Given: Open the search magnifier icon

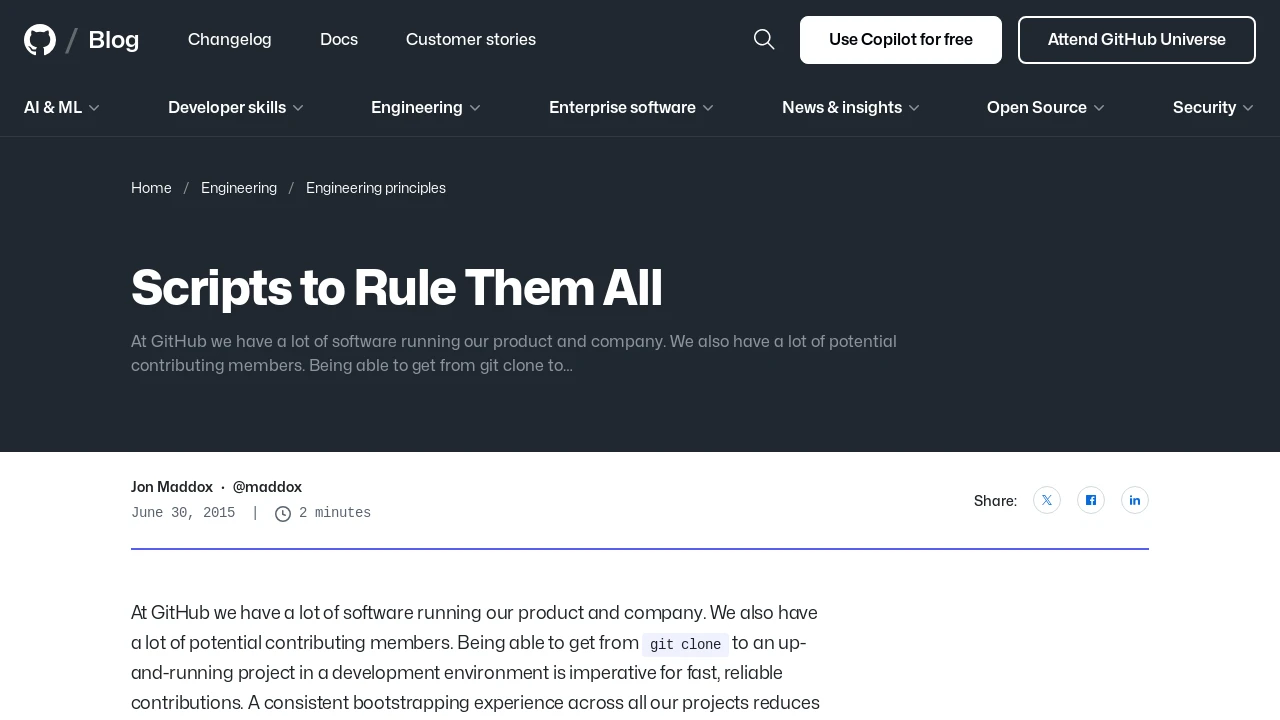Looking at the screenshot, I should [764, 40].
